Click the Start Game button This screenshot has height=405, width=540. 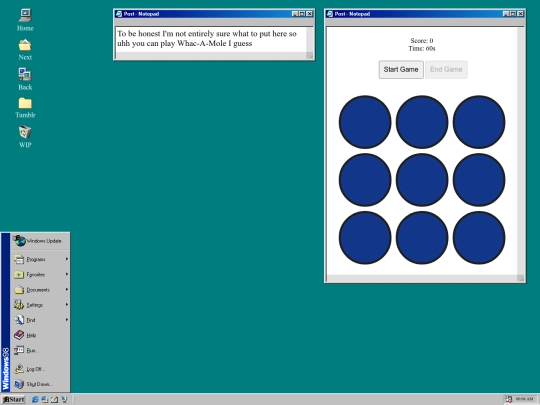click(x=401, y=70)
